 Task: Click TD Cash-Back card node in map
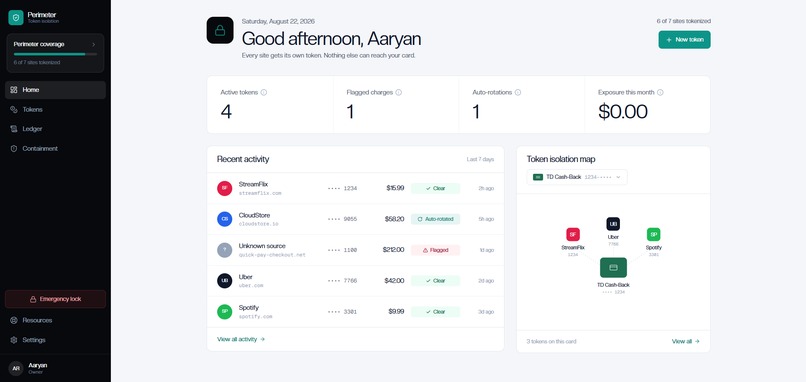613,268
